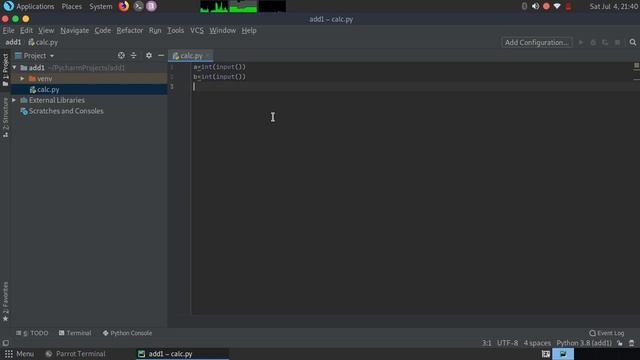This screenshot has width=640, height=360.
Task: Launch terminal icon in top panel
Action: tap(138, 6)
